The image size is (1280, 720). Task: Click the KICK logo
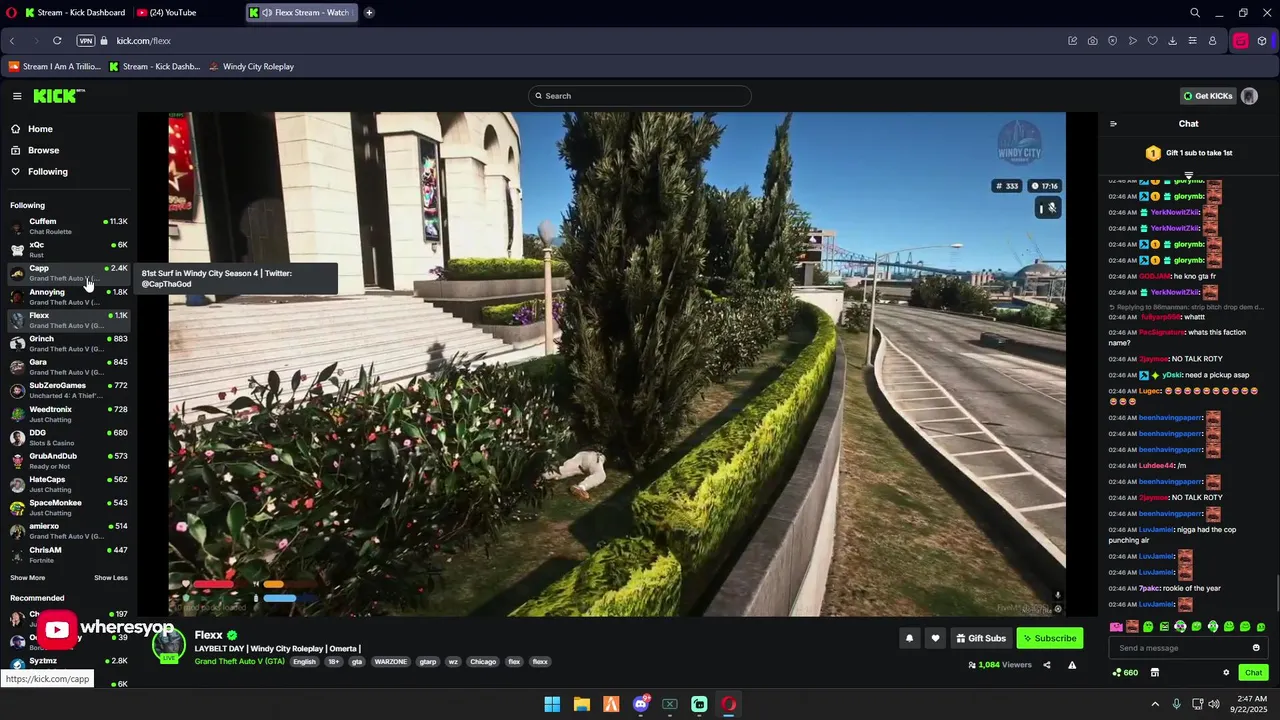[x=59, y=96]
